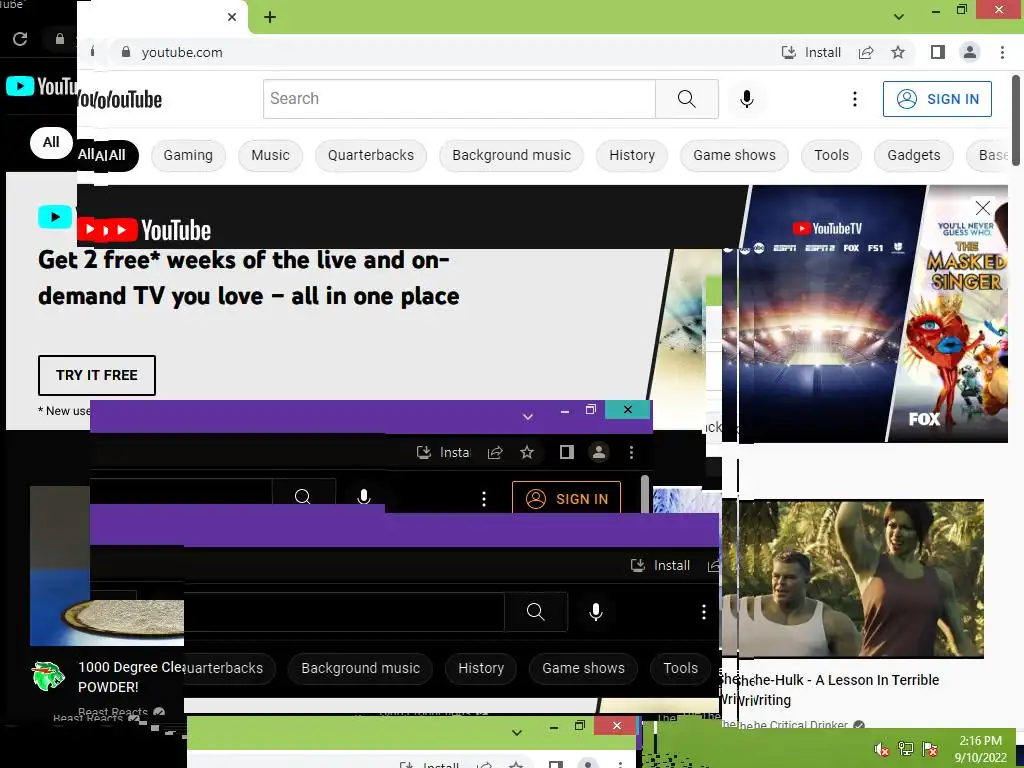Expand tab search chevron in bottom green window
This screenshot has width=1024, height=768.
(x=517, y=733)
